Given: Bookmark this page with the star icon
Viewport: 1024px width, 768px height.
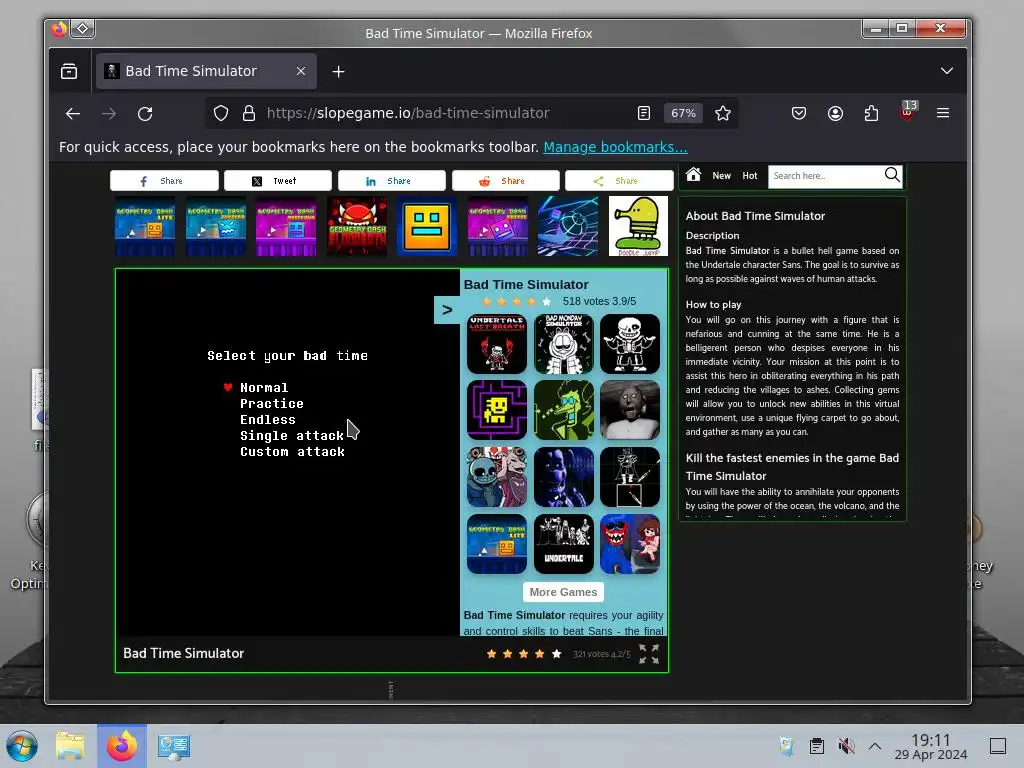Looking at the screenshot, I should click(722, 114).
